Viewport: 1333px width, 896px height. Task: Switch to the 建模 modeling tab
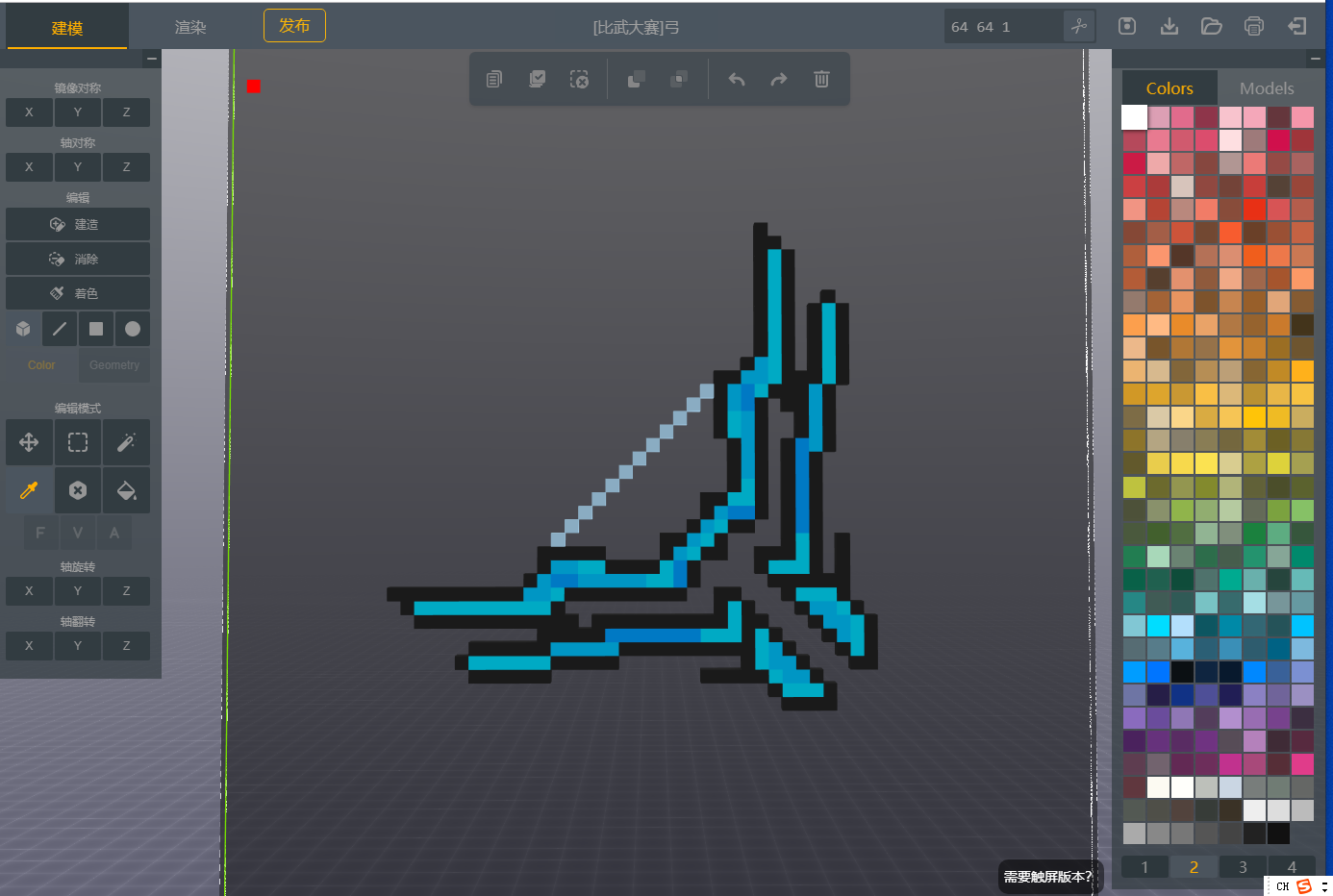[x=67, y=27]
